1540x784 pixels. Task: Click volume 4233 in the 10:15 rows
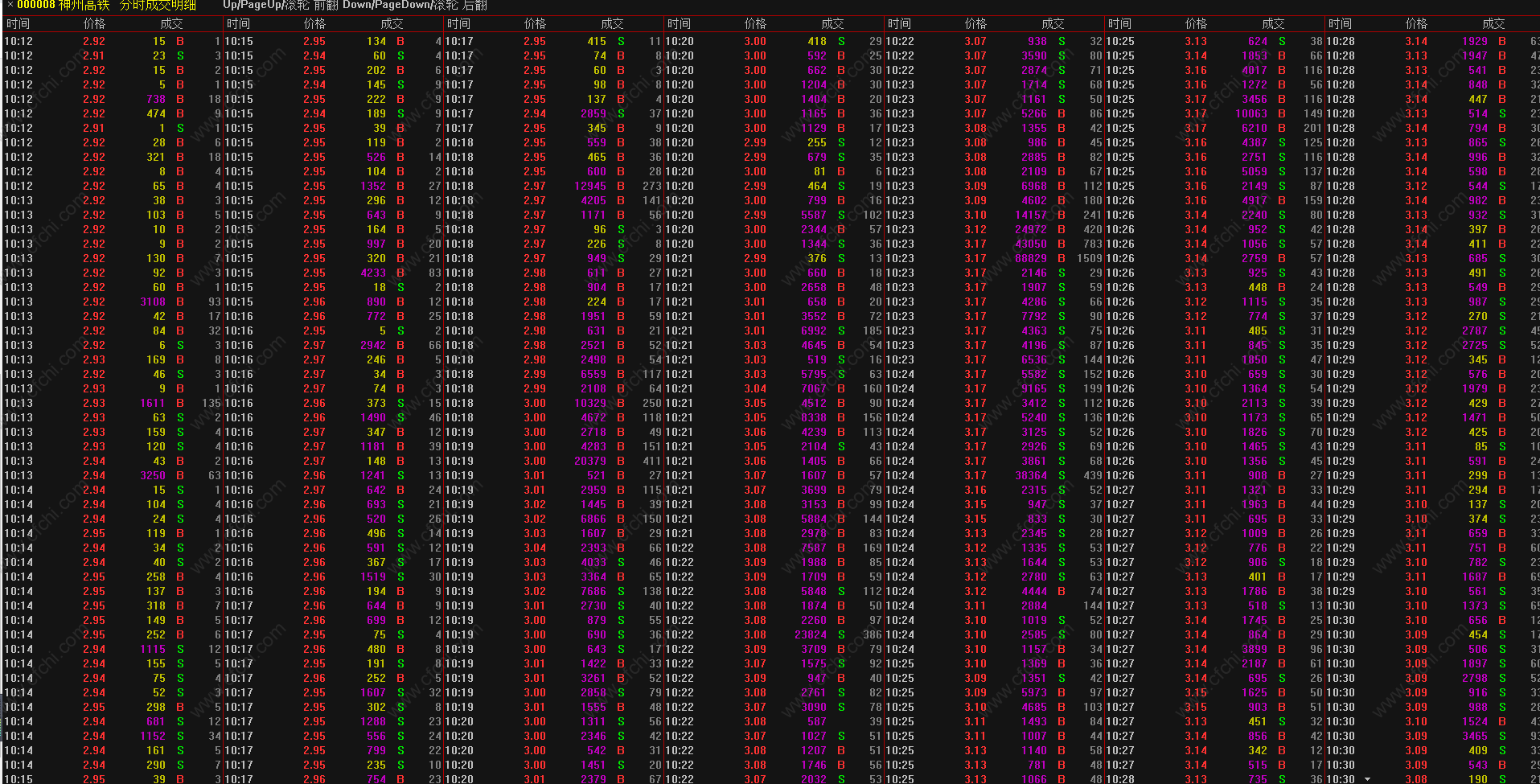373,273
